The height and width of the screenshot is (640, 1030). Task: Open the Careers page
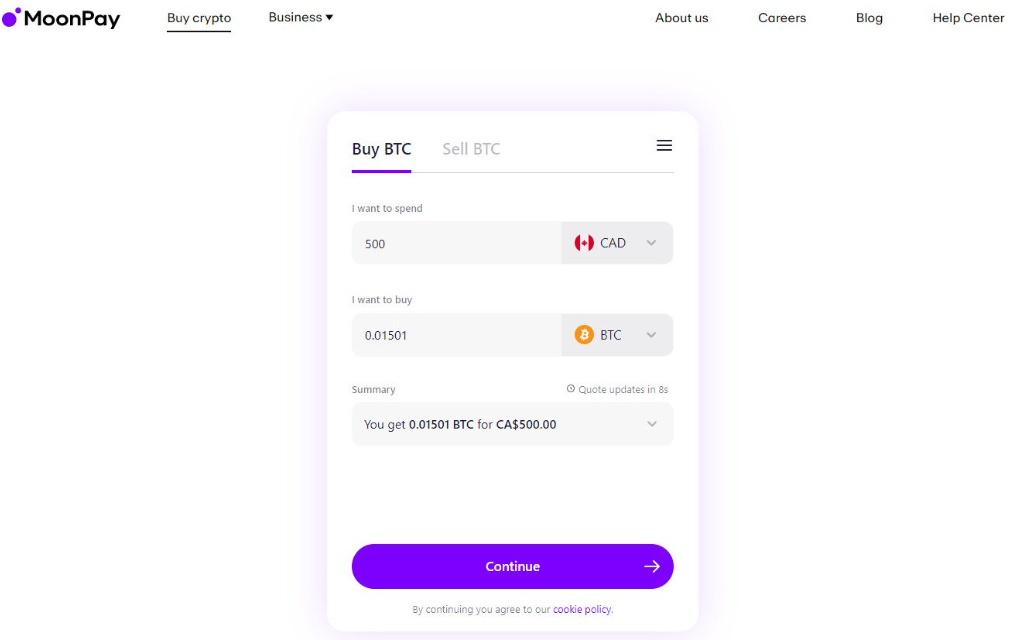click(781, 17)
